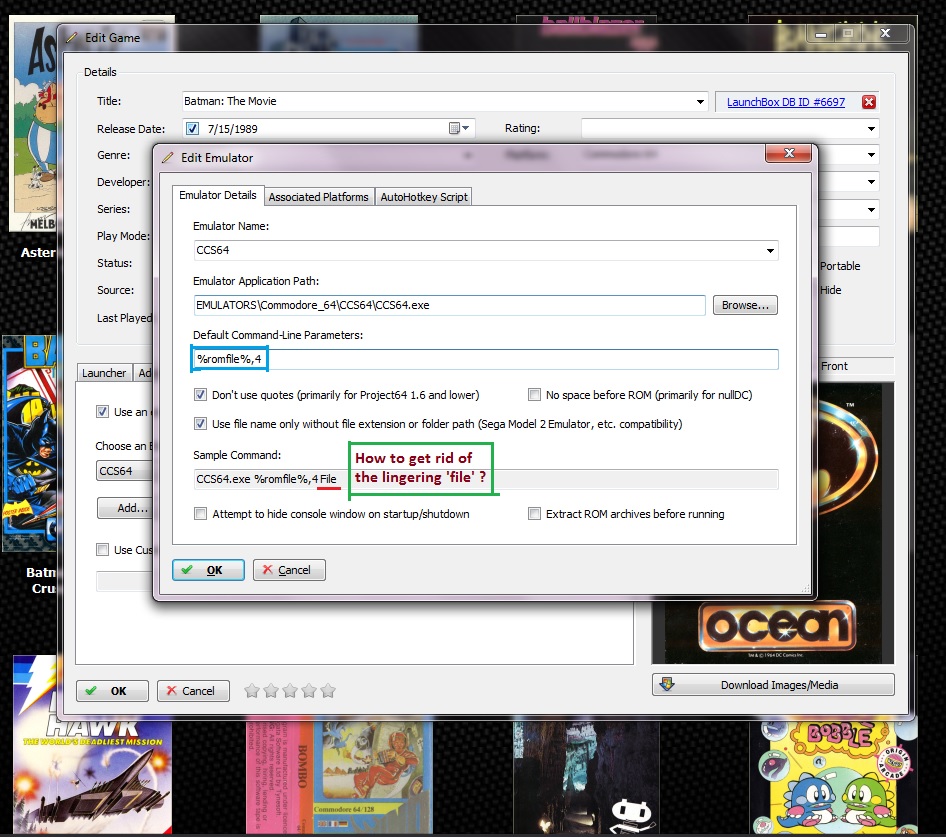Close the Edit Emulator dialog with red X
Viewport: 946px width, 837px height.
[x=788, y=153]
